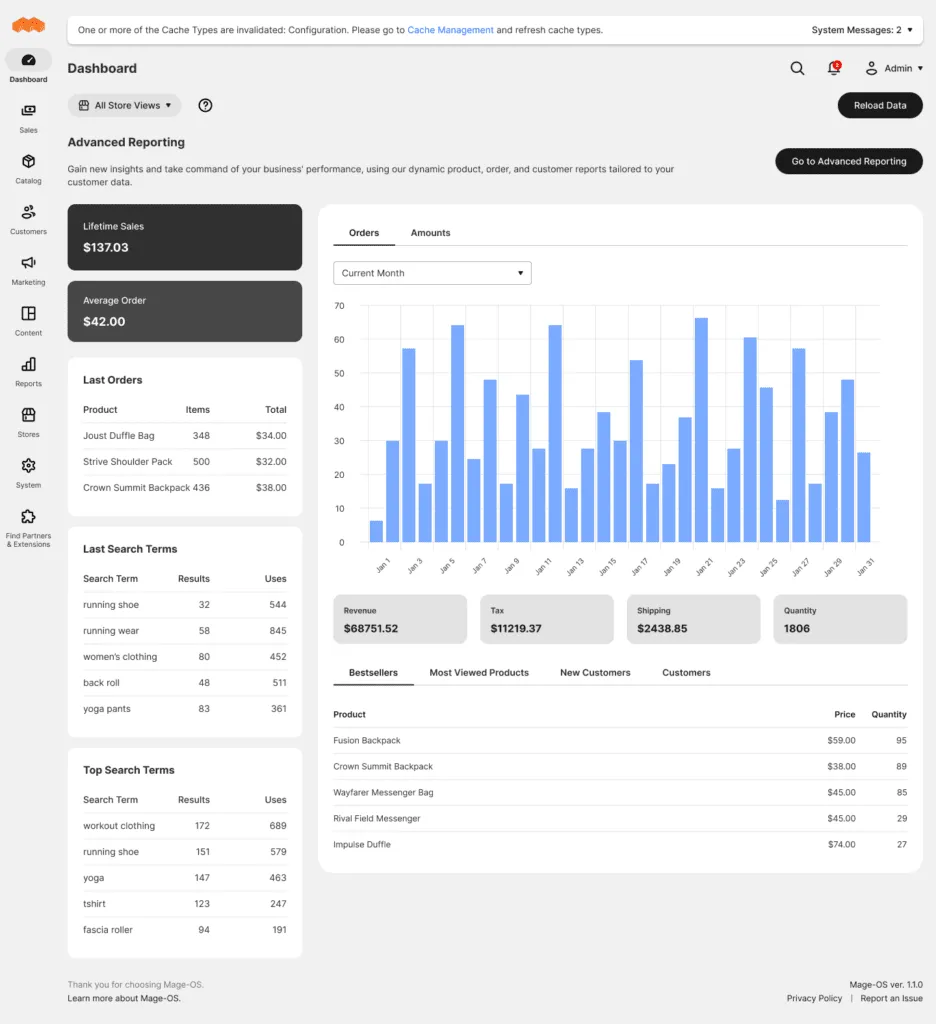The height and width of the screenshot is (1024, 936).
Task: Open the Reports bar-chart icon
Action: pos(28,365)
